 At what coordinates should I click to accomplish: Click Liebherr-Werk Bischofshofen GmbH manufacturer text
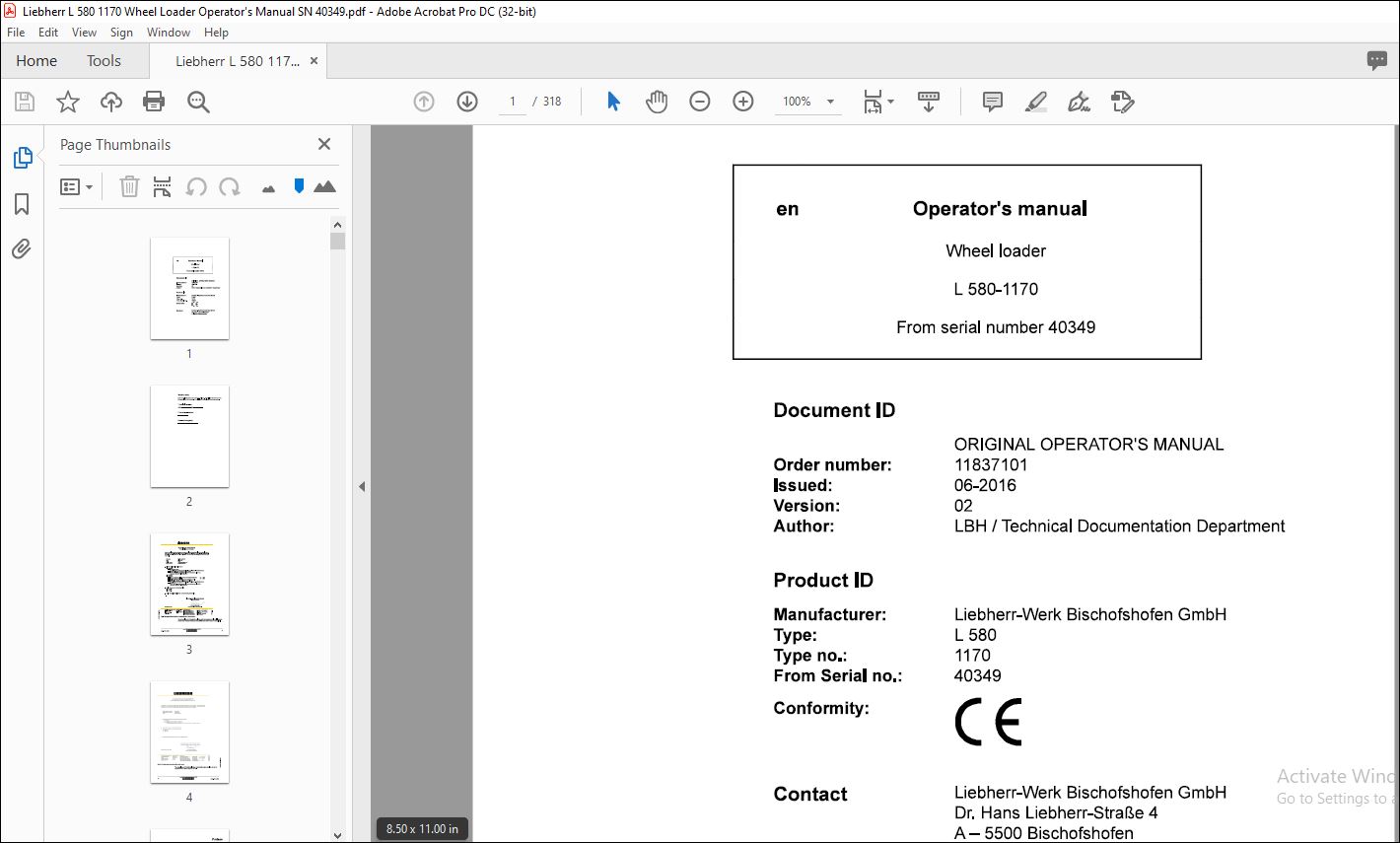(x=1090, y=614)
